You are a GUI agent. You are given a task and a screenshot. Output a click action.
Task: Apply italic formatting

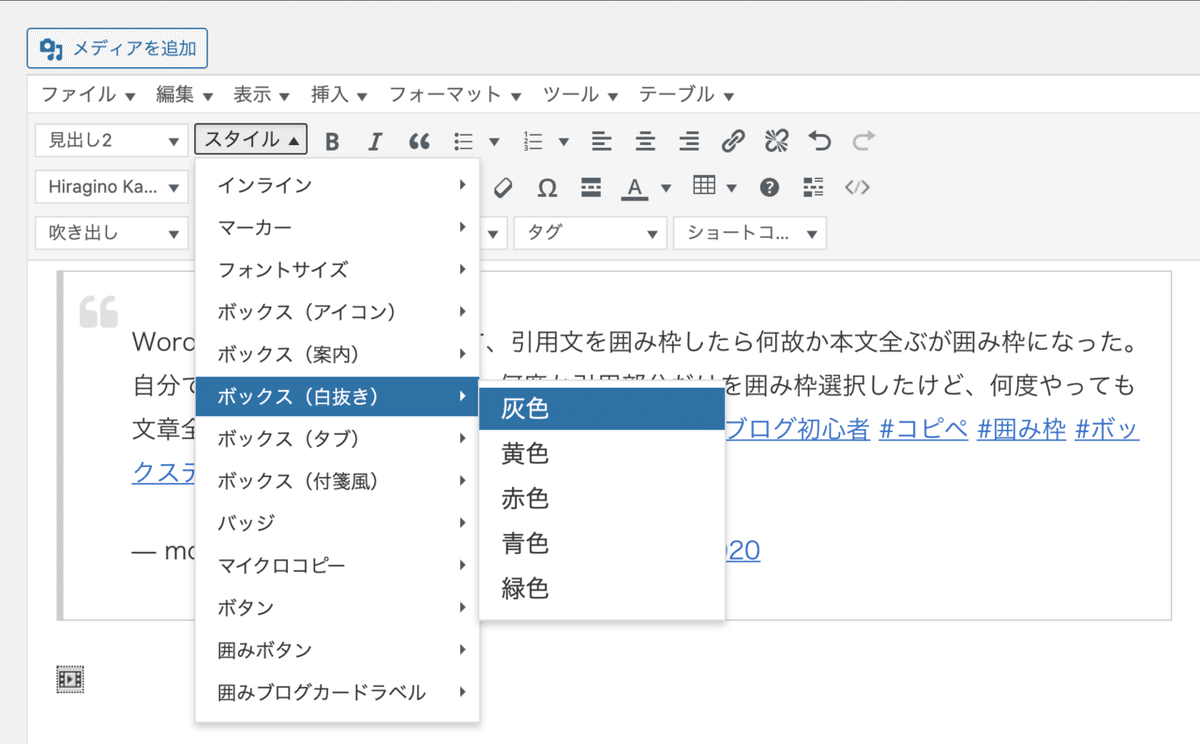click(374, 141)
